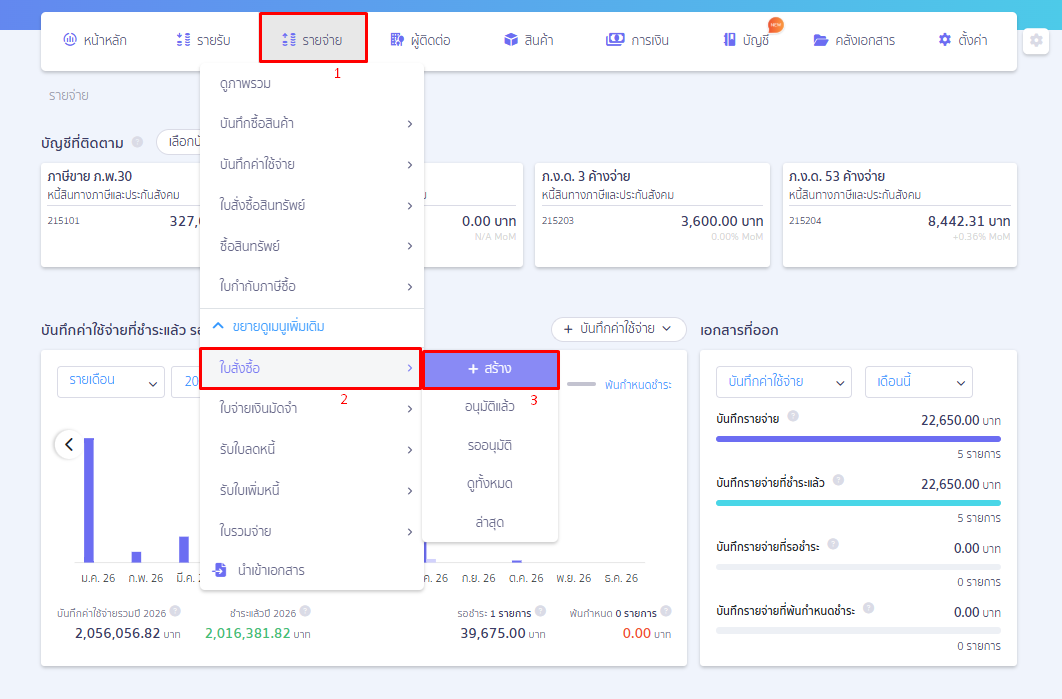Screen dimensions: 1062x699
Task: Click the teal บันทึกรายจ่ายที่ชำระแล้ว progress bar
Action: click(858, 503)
